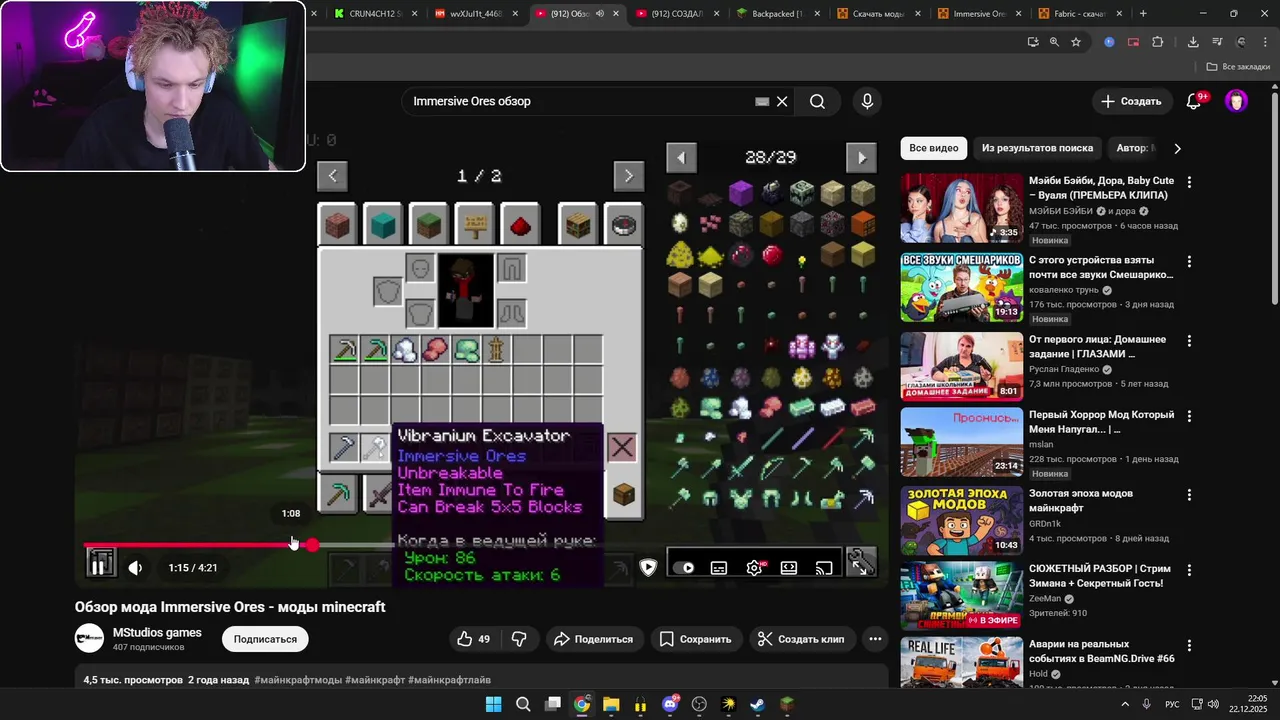The height and width of the screenshot is (720, 1280).
Task: Open Discord from the taskbar
Action: coord(670,704)
